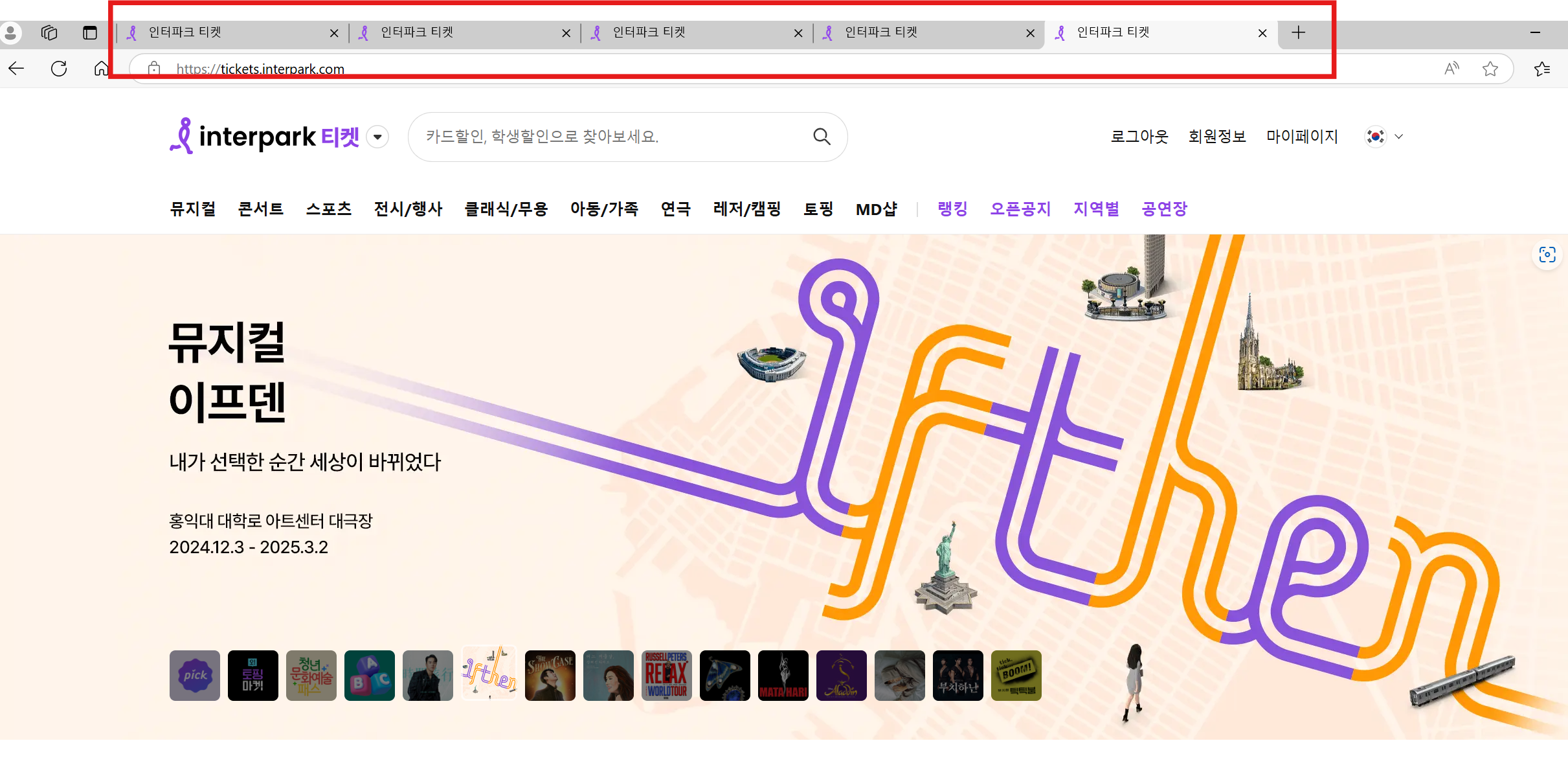Open the Read aloud icon
The image size is (1568, 765).
[1451, 69]
